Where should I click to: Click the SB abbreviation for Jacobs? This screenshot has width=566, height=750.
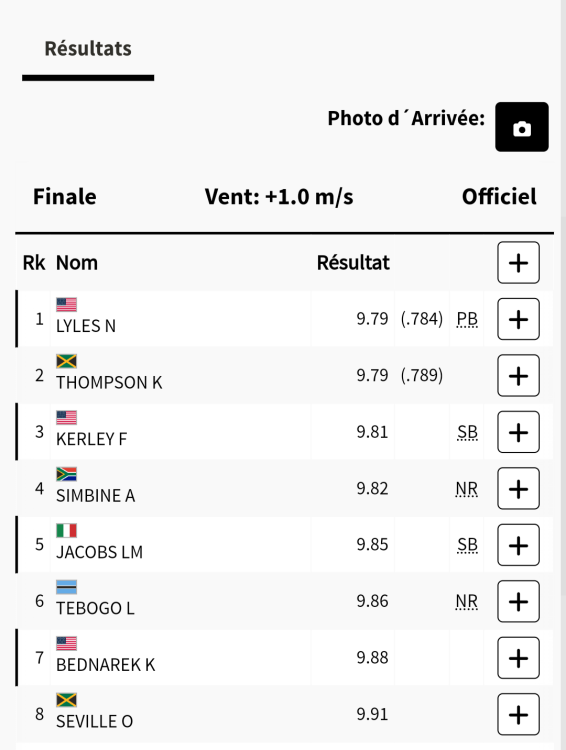pos(467,545)
